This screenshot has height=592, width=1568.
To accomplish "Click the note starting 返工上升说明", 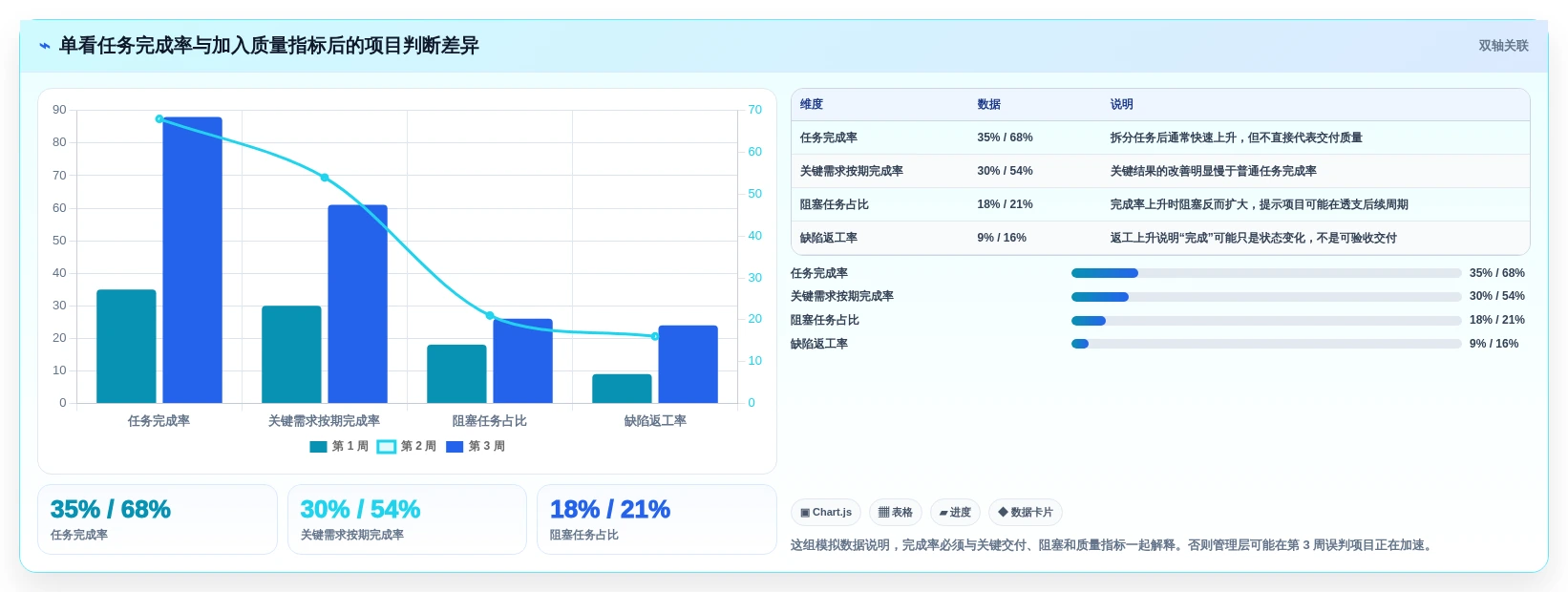I will (1253, 238).
